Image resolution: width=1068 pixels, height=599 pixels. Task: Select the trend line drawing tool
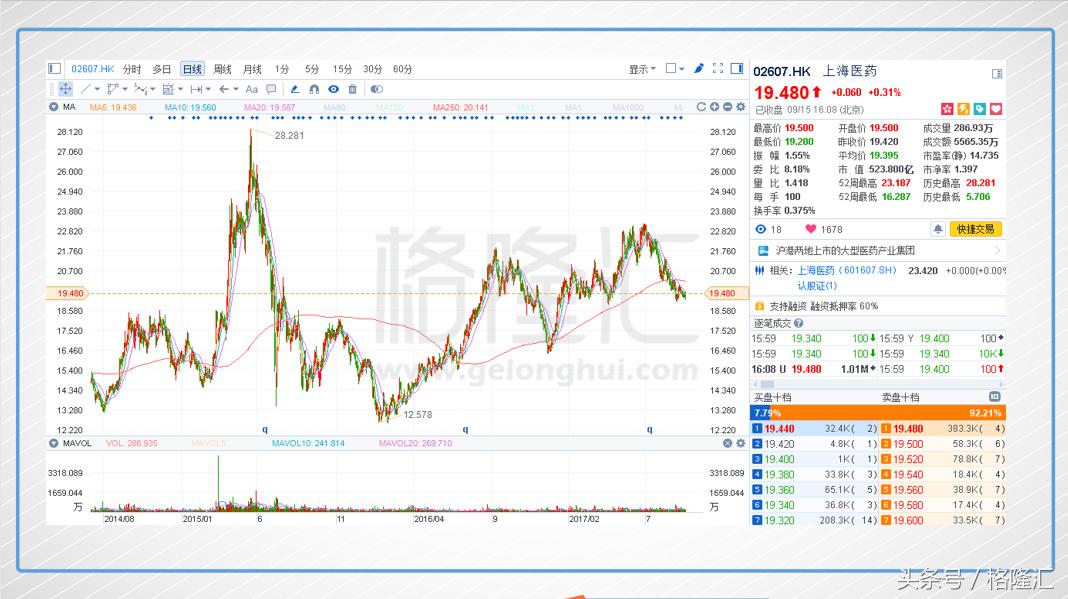pos(86,89)
